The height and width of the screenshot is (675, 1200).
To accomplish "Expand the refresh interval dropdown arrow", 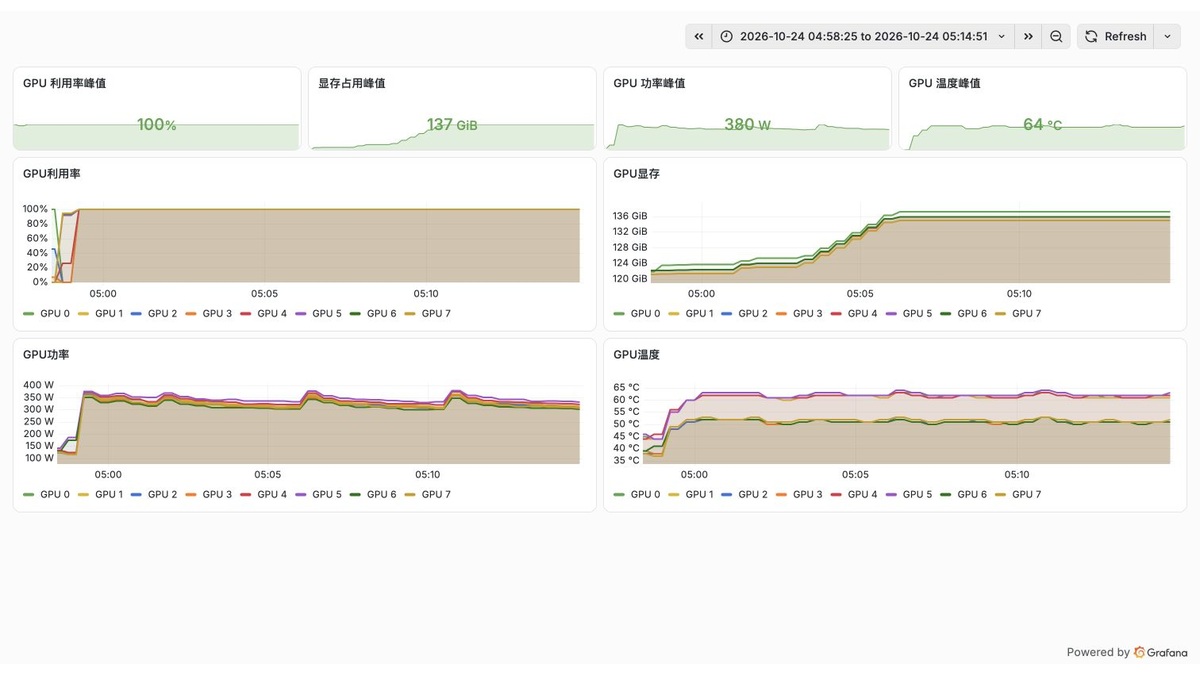I will click(x=1167, y=36).
